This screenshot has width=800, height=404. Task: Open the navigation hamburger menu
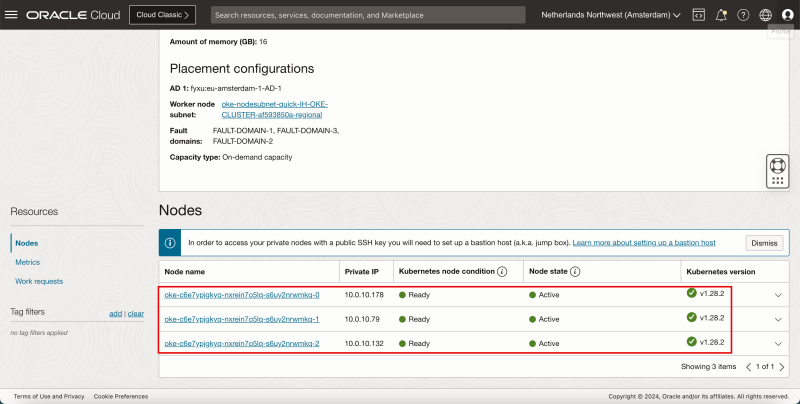point(12,15)
